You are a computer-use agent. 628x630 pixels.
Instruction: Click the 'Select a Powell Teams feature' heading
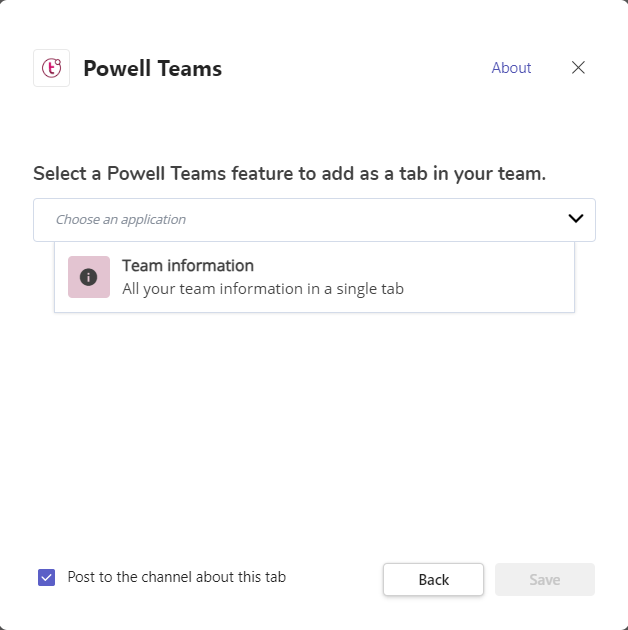[x=289, y=174]
